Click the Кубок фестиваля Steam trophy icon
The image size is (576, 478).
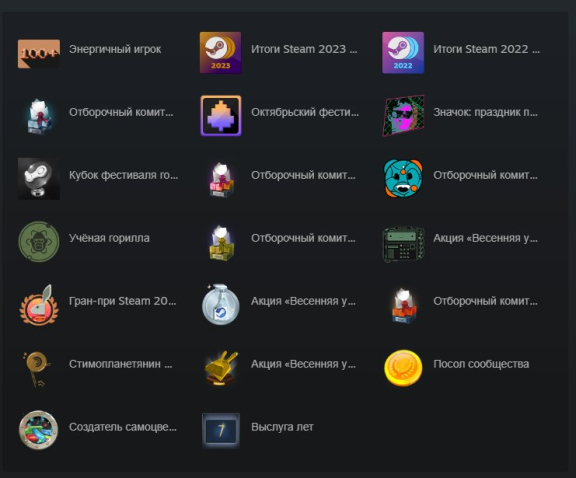[39, 179]
